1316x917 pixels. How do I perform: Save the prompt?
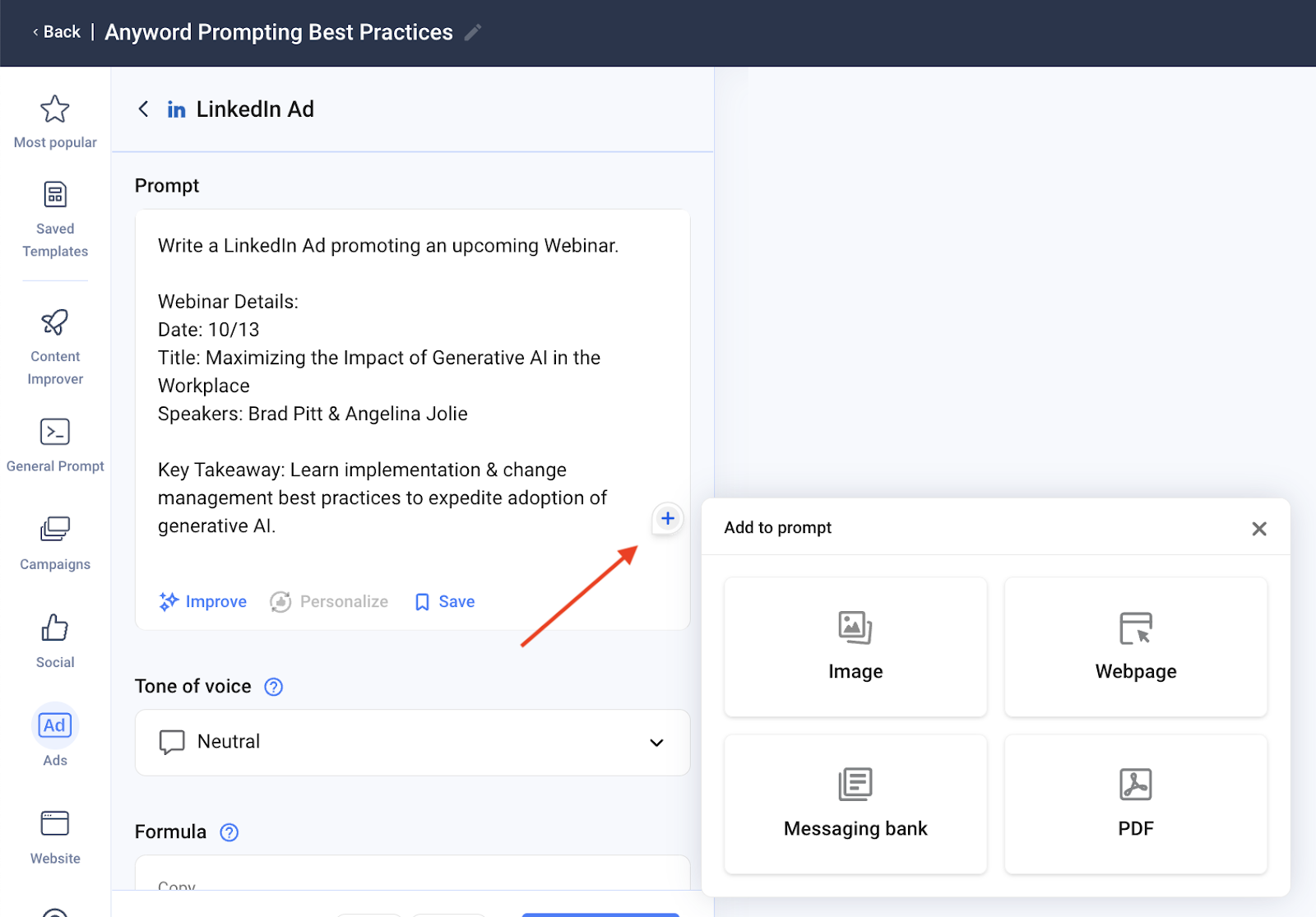pyautogui.click(x=445, y=601)
